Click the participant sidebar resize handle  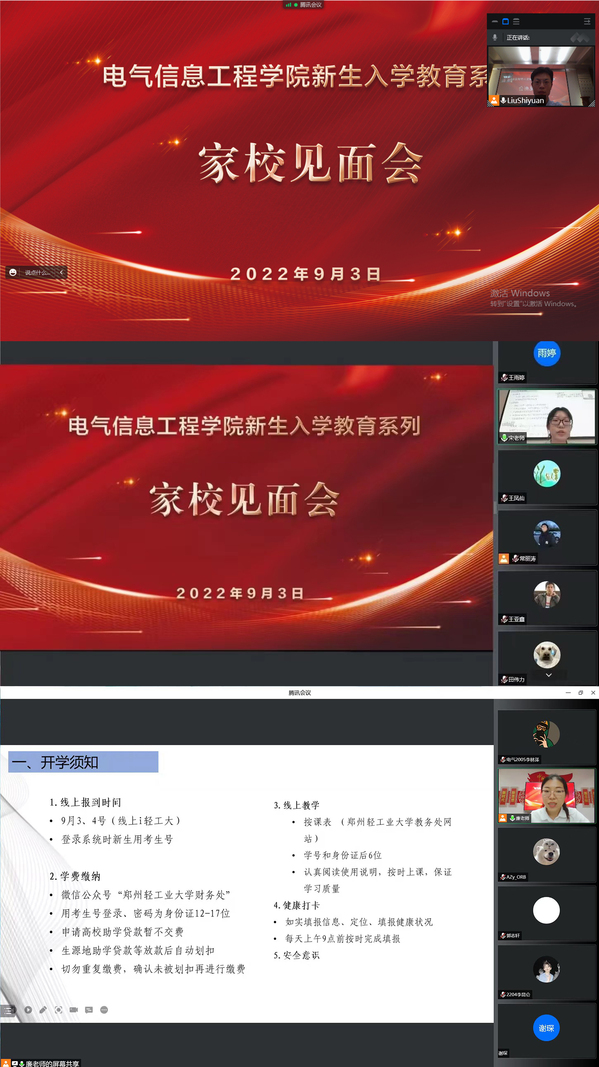tap(495, 508)
